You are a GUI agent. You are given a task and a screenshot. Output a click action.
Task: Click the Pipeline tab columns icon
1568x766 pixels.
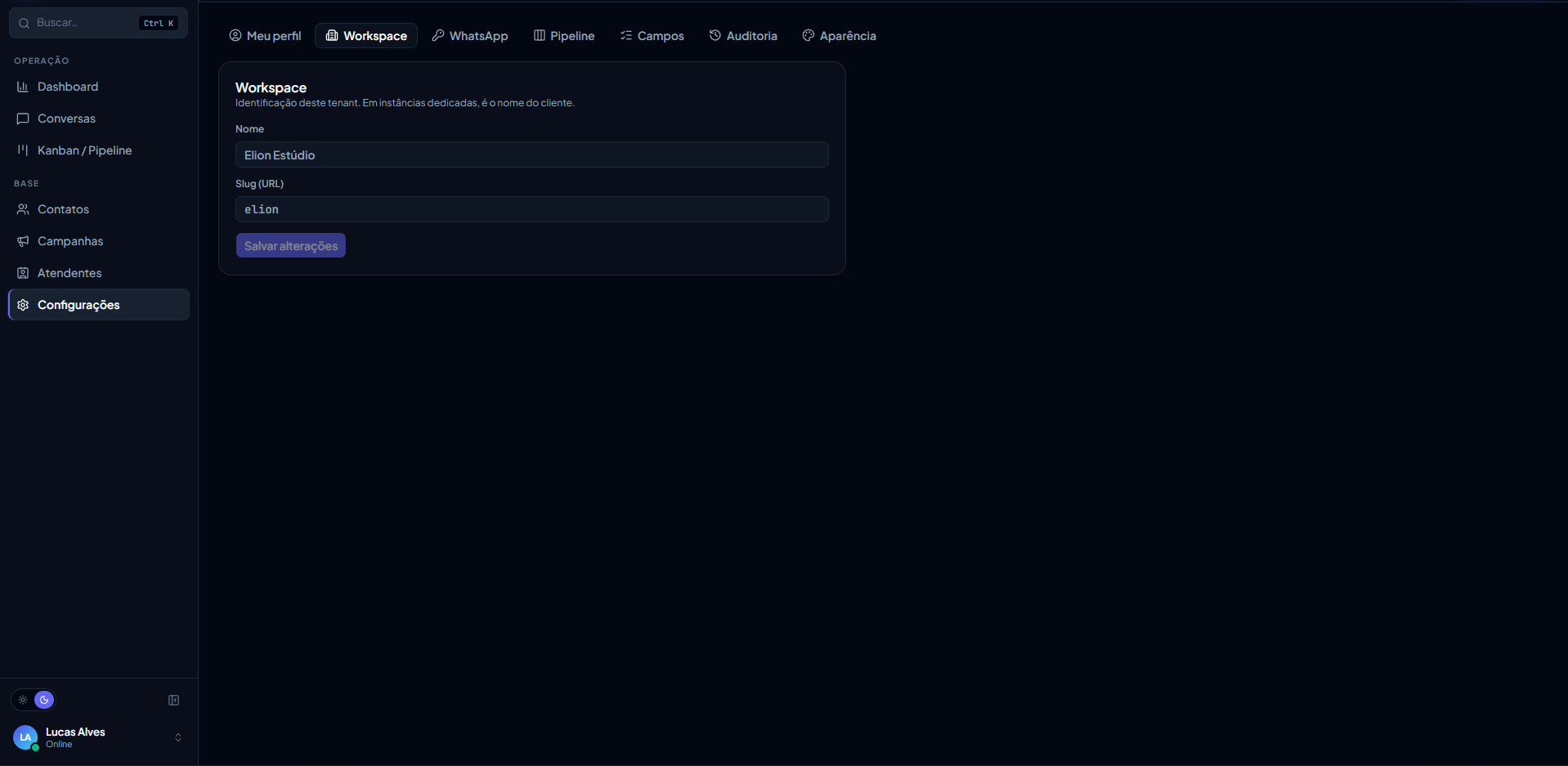point(540,35)
